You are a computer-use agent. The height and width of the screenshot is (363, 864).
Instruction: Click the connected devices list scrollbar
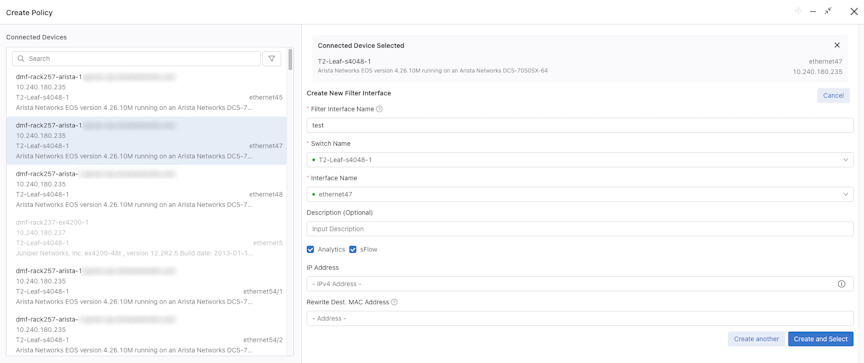[290, 59]
